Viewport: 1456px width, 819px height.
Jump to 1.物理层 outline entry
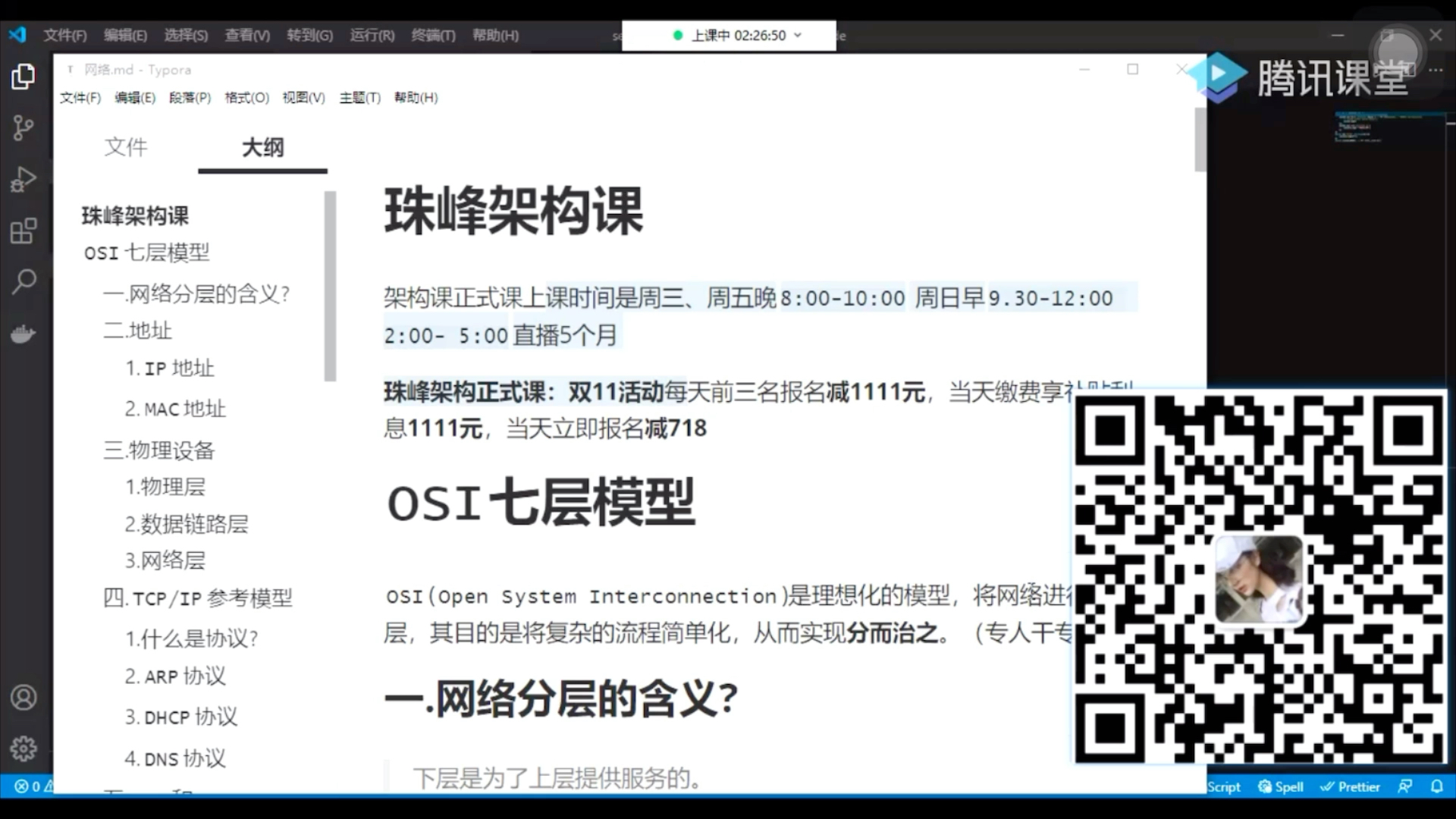tap(165, 486)
